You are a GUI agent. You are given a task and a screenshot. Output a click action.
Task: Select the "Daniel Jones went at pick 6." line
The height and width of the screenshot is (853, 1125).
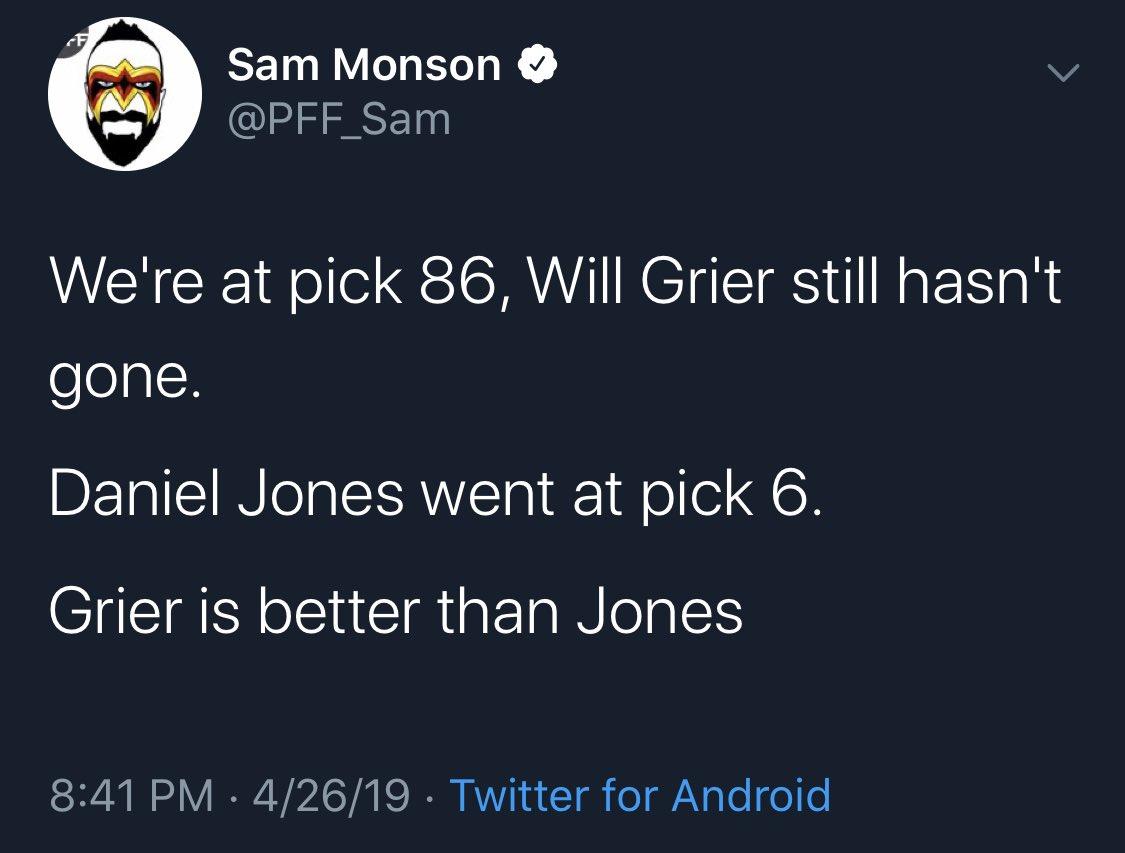(436, 494)
